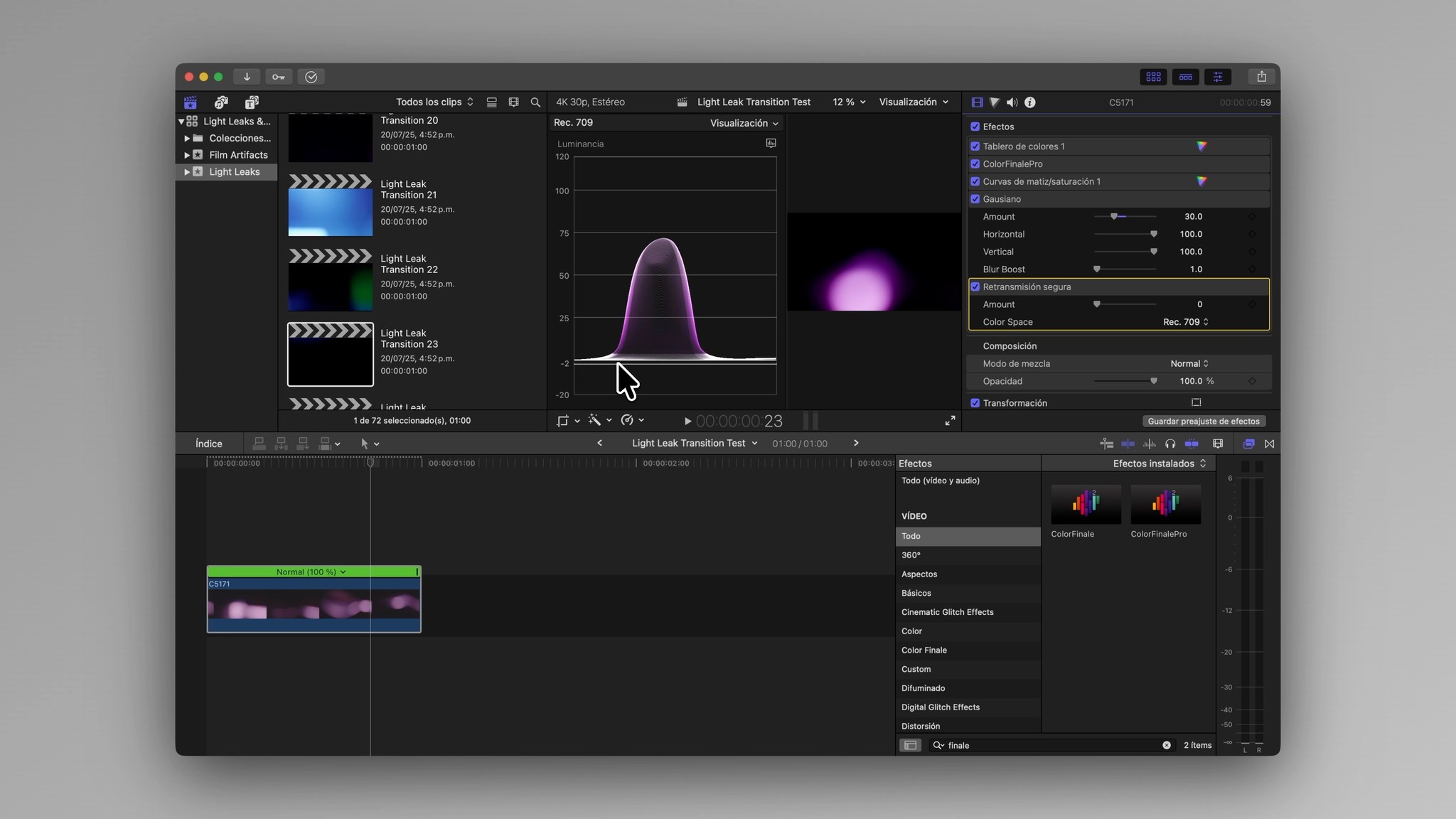This screenshot has height=819, width=1456.
Task: Disable the Gausiano effect checkbox
Action: tap(975, 199)
